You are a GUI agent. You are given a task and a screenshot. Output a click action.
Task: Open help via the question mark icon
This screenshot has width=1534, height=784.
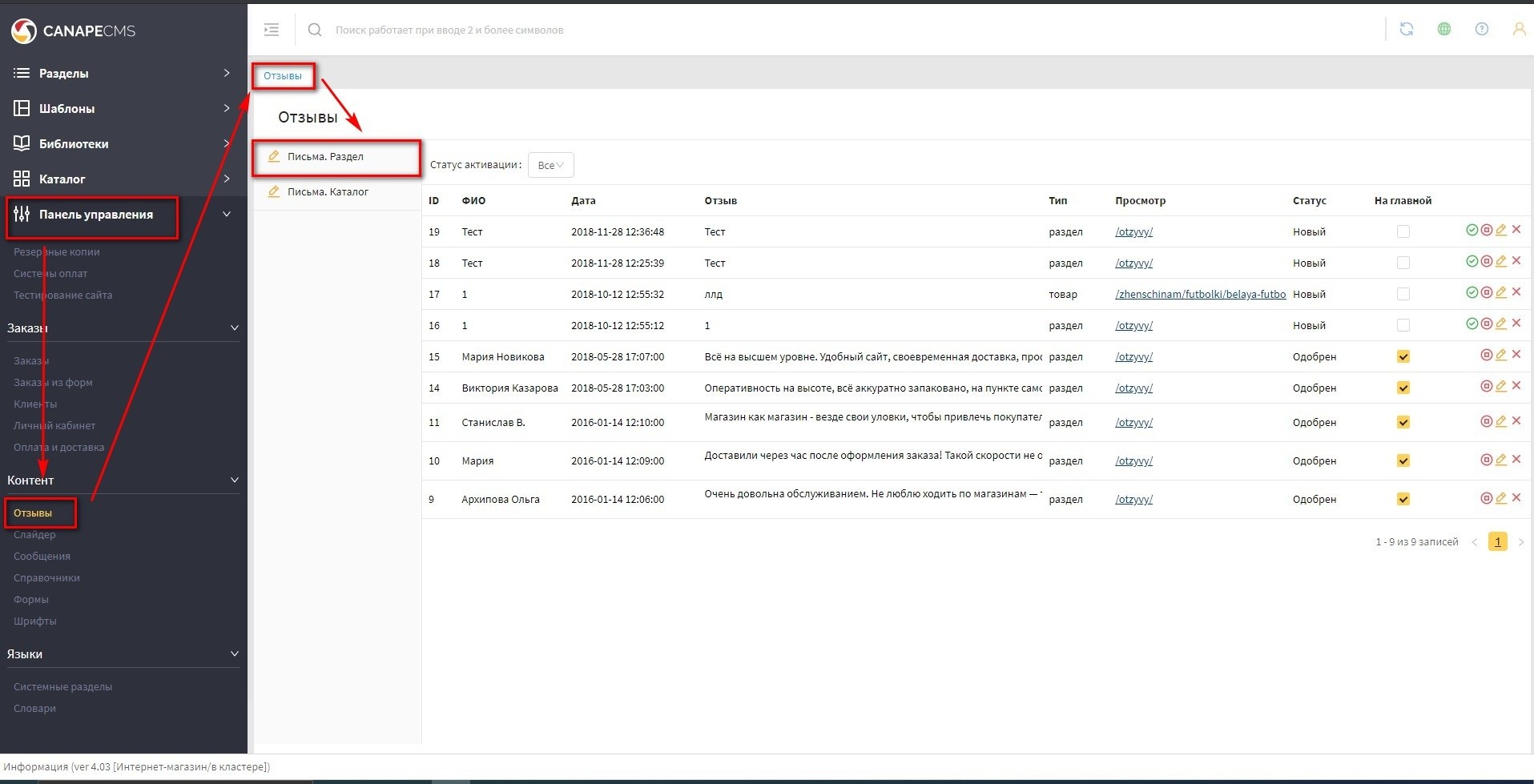pyautogui.click(x=1481, y=30)
